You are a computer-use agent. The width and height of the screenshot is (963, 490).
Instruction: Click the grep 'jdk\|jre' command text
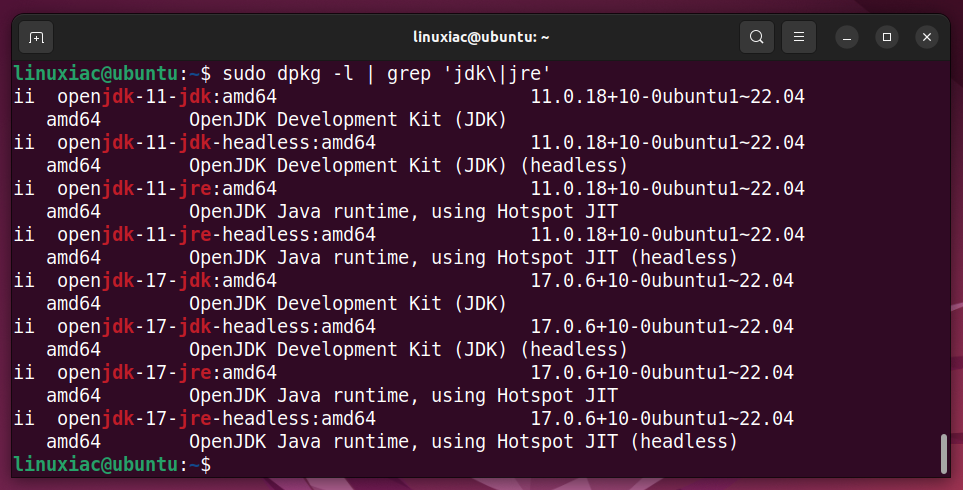pos(469,74)
